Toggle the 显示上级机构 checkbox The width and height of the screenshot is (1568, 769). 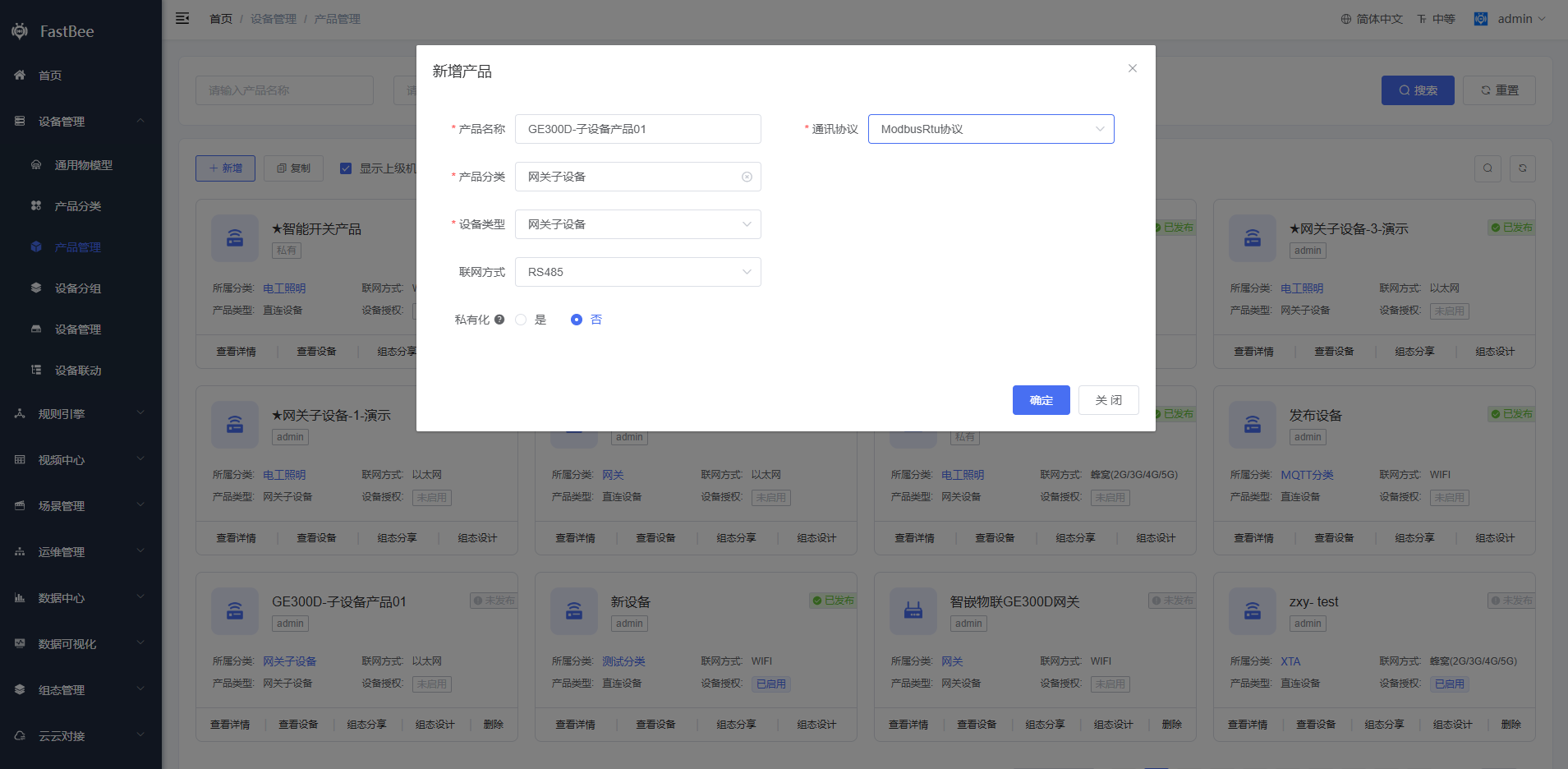[x=346, y=168]
